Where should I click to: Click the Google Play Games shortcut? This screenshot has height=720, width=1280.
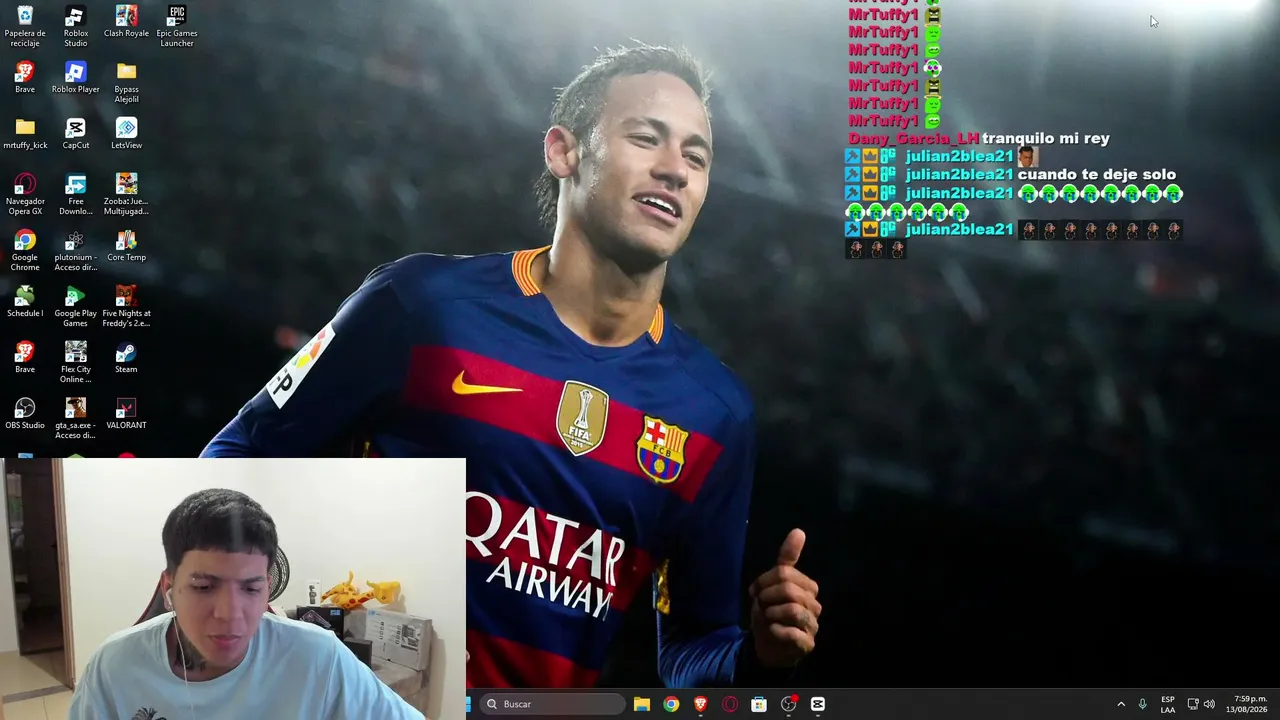pos(75,306)
